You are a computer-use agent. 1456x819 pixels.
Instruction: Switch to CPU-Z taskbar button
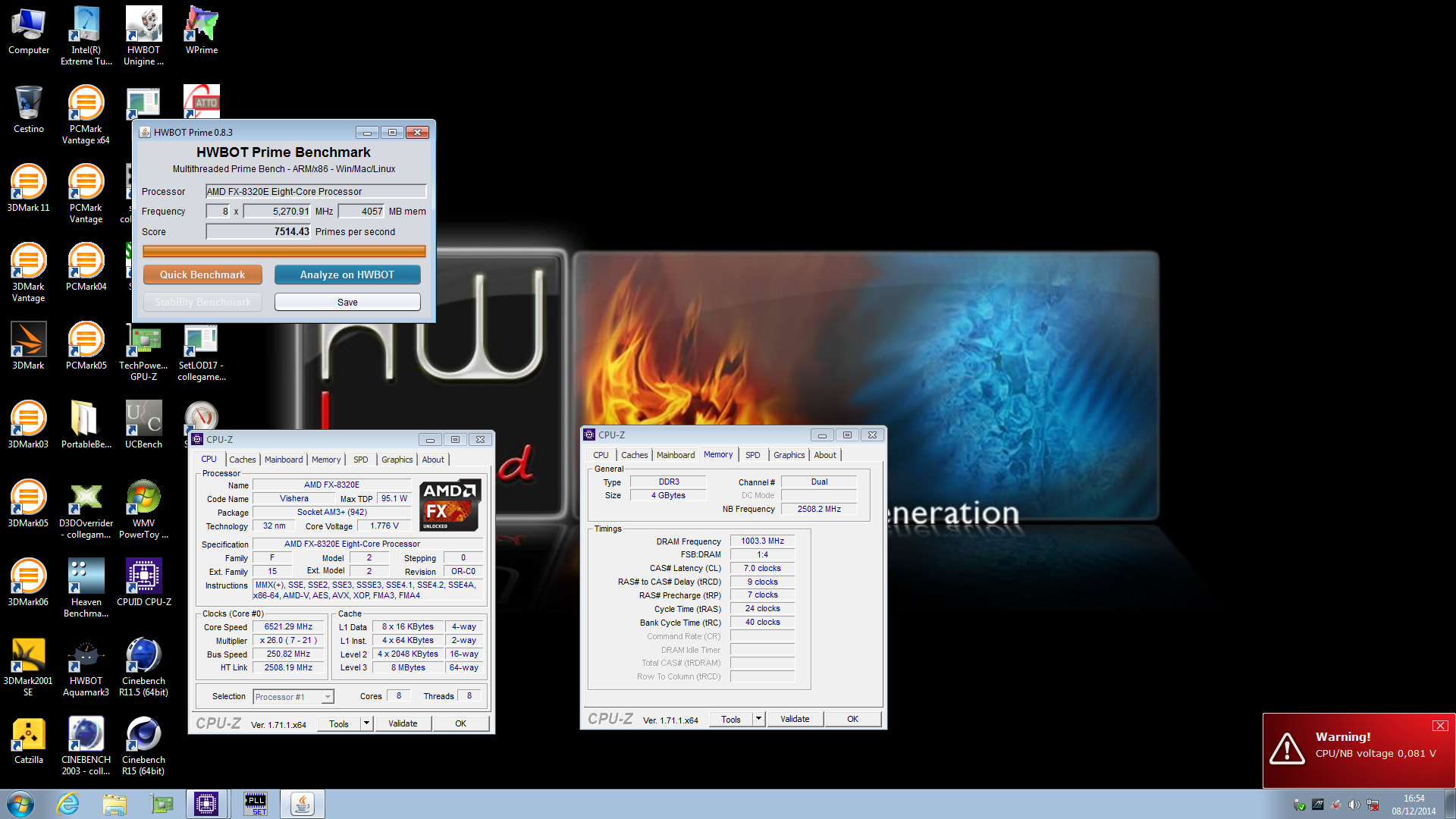[206, 804]
